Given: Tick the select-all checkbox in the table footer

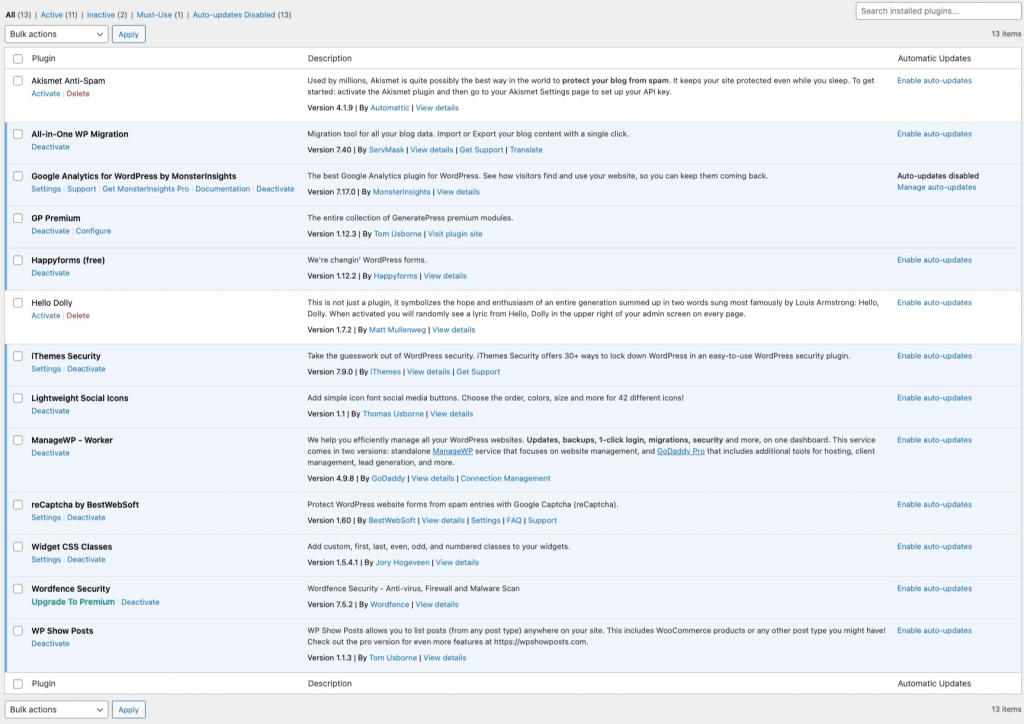Looking at the screenshot, I should click(x=18, y=684).
